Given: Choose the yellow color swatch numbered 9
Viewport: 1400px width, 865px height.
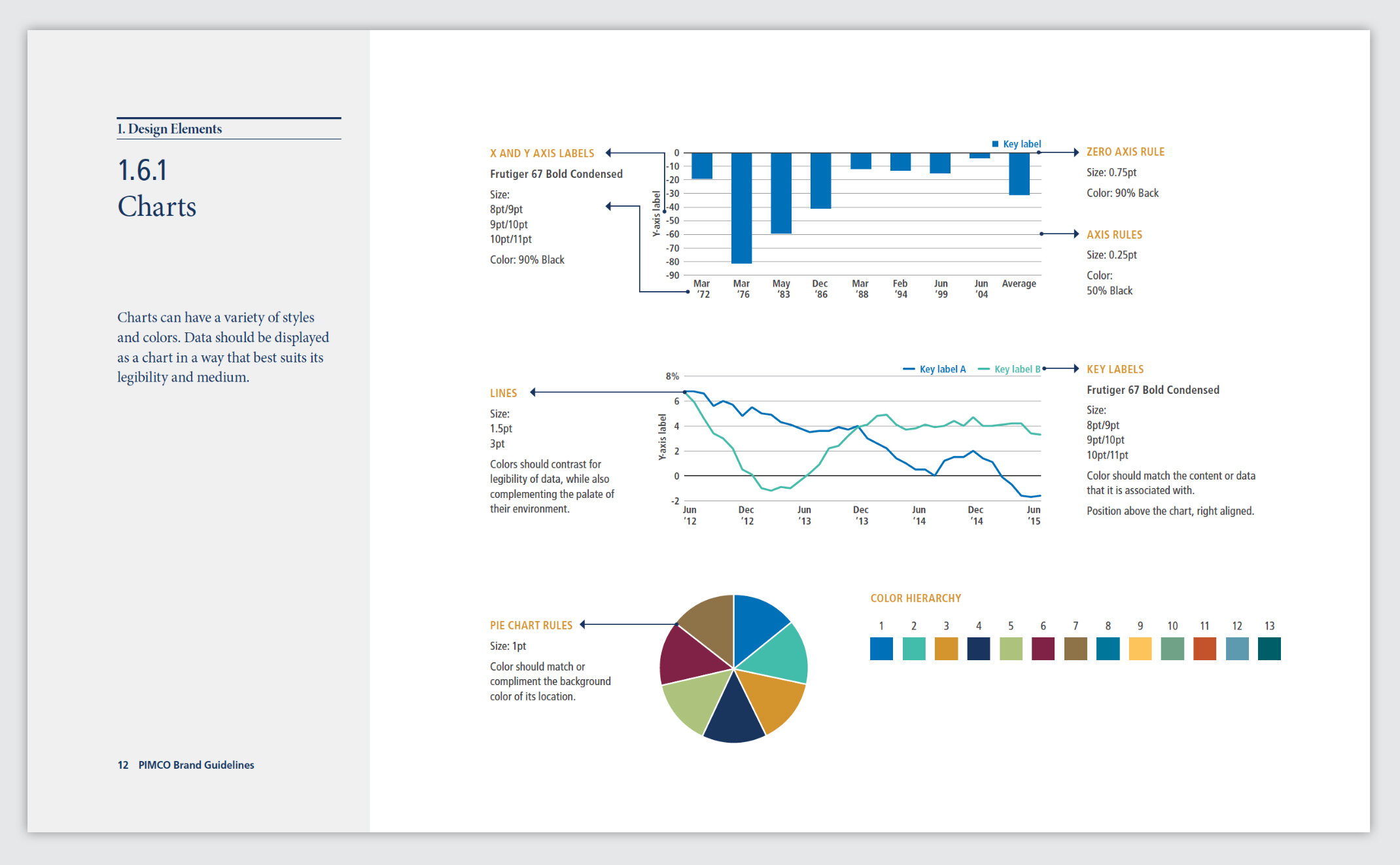Looking at the screenshot, I should (1140, 648).
